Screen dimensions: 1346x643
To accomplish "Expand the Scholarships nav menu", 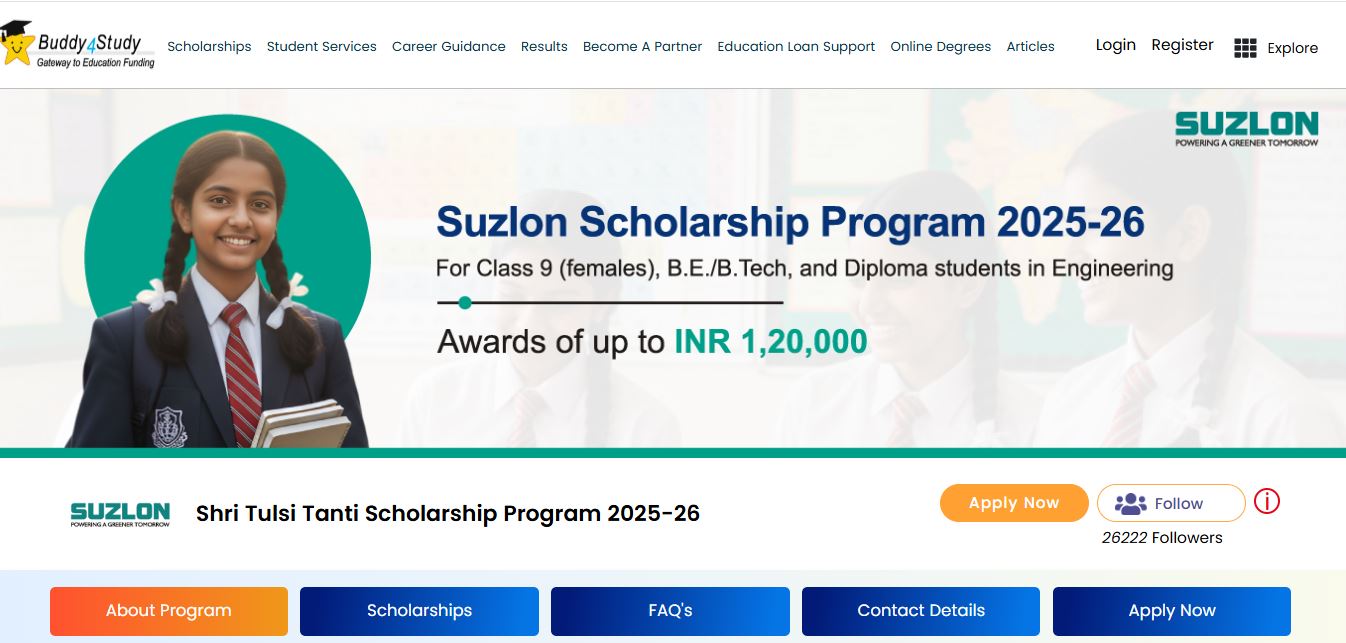I will pyautogui.click(x=209, y=47).
